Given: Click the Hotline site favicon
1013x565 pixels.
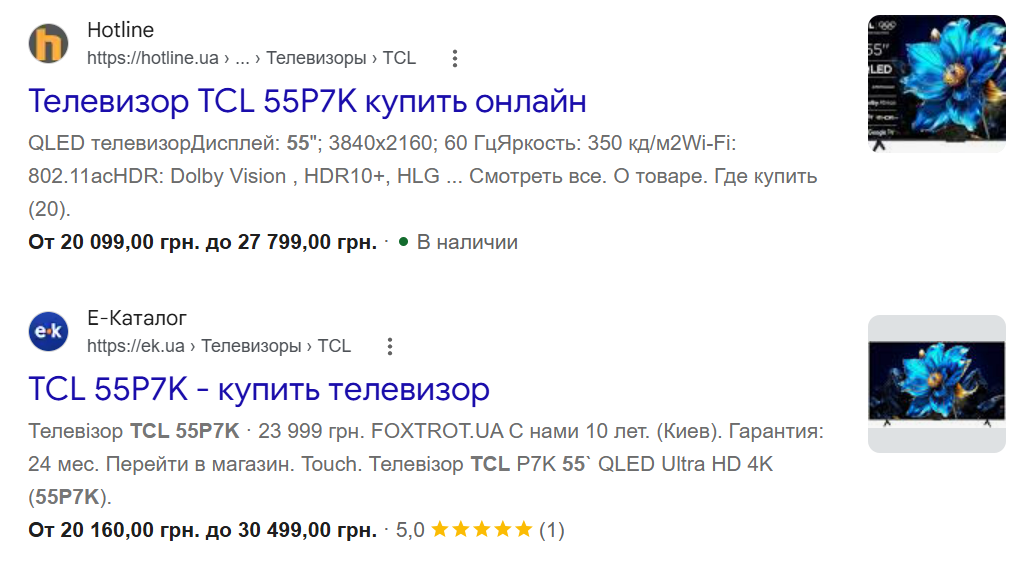Looking at the screenshot, I should click(x=48, y=43).
